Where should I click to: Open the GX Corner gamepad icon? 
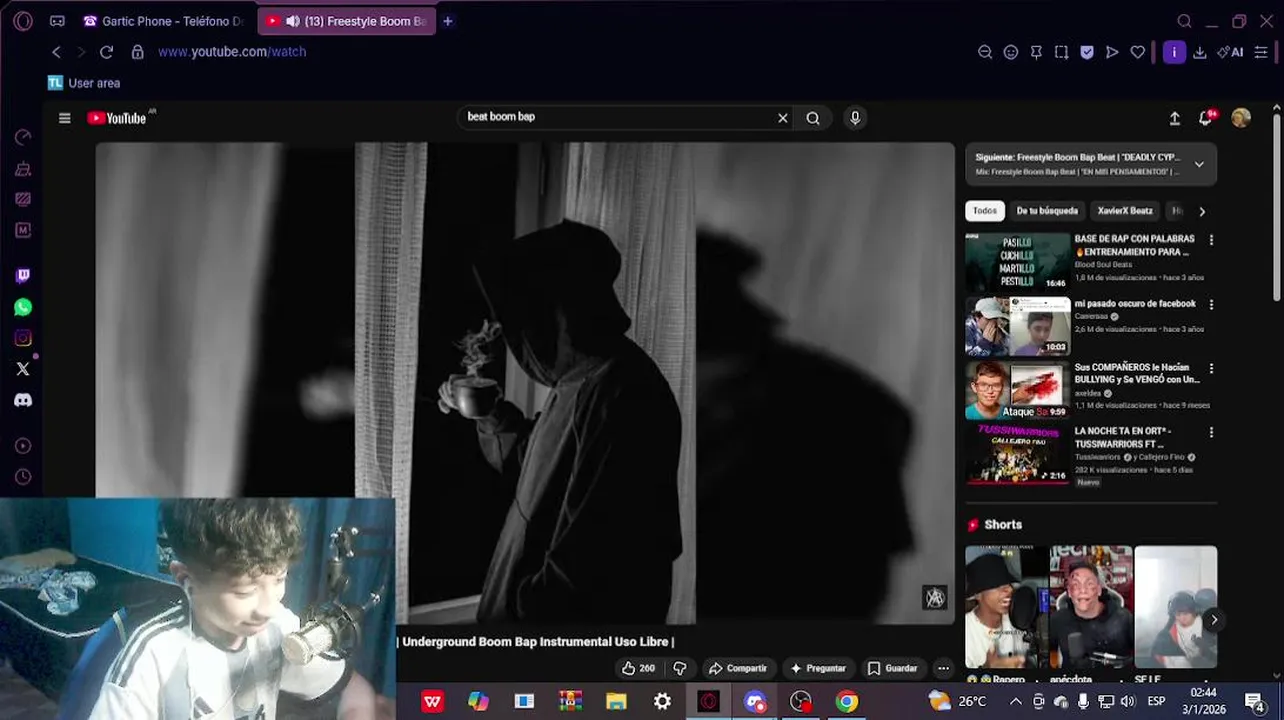[57, 21]
